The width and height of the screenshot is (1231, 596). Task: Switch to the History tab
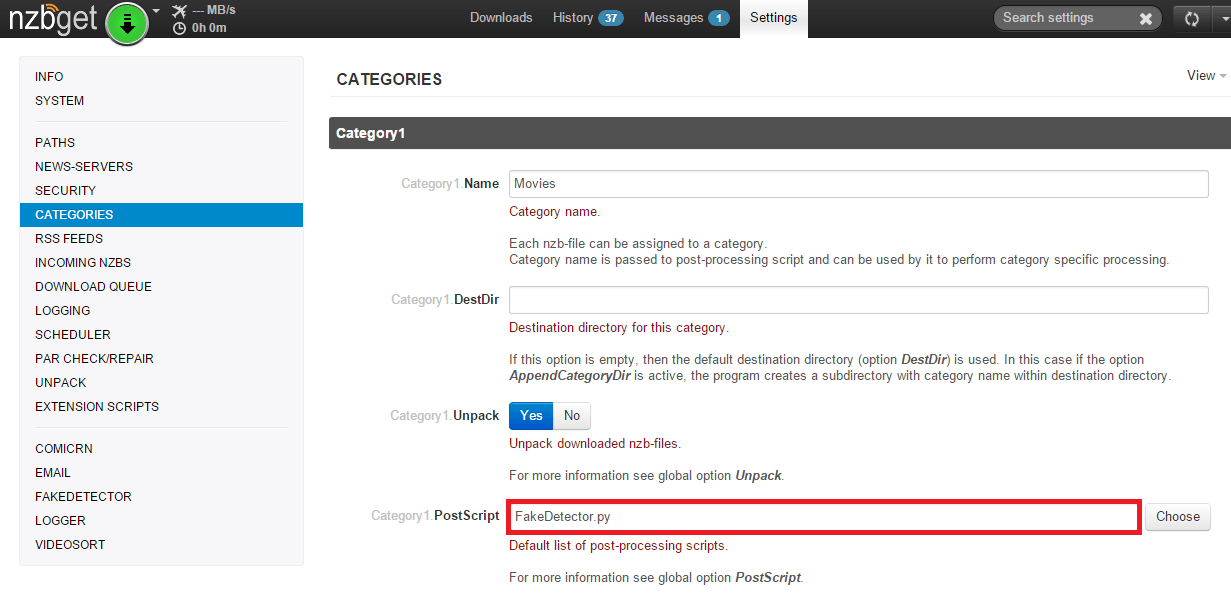[x=587, y=18]
